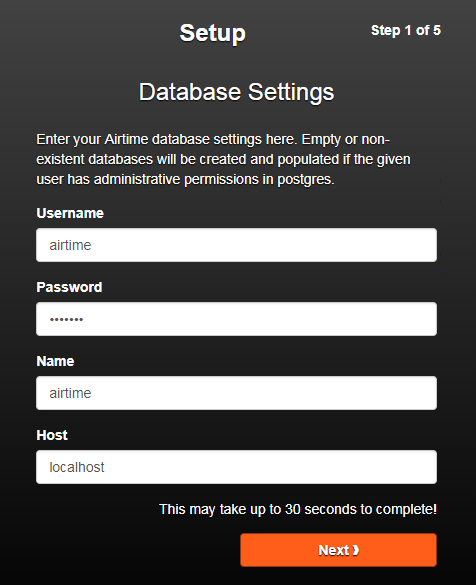
Task: Click into the database Name field
Action: pos(236,393)
